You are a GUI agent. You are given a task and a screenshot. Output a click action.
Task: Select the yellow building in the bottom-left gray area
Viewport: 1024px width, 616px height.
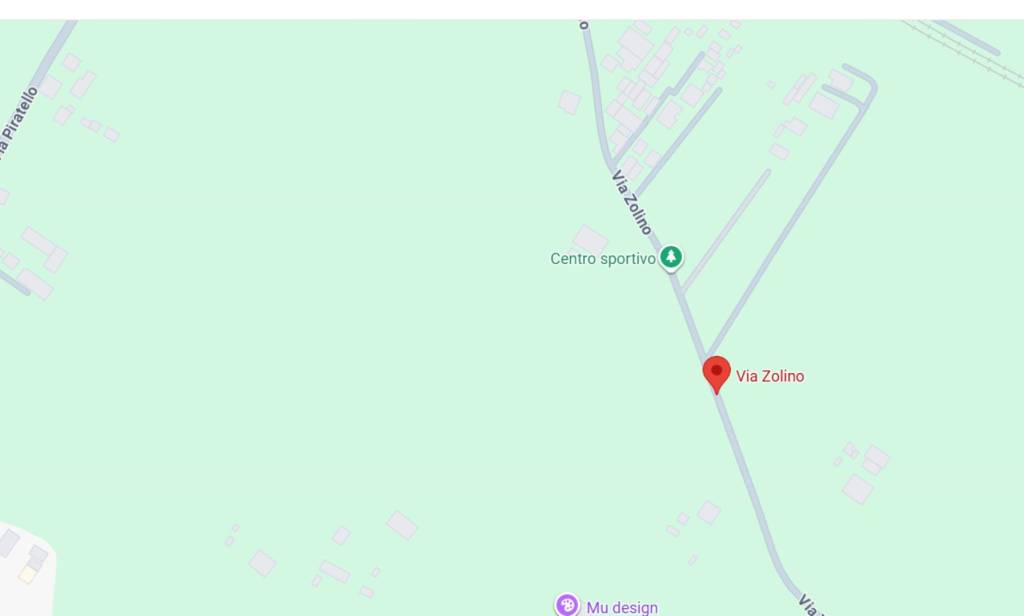tap(27, 575)
